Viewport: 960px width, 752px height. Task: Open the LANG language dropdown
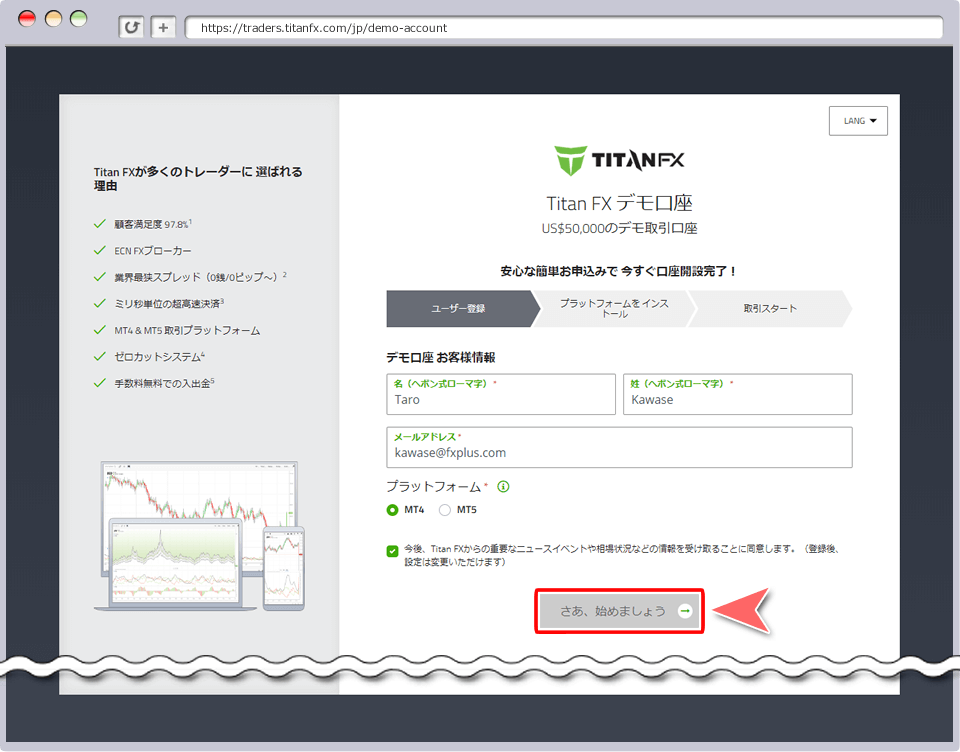click(858, 120)
